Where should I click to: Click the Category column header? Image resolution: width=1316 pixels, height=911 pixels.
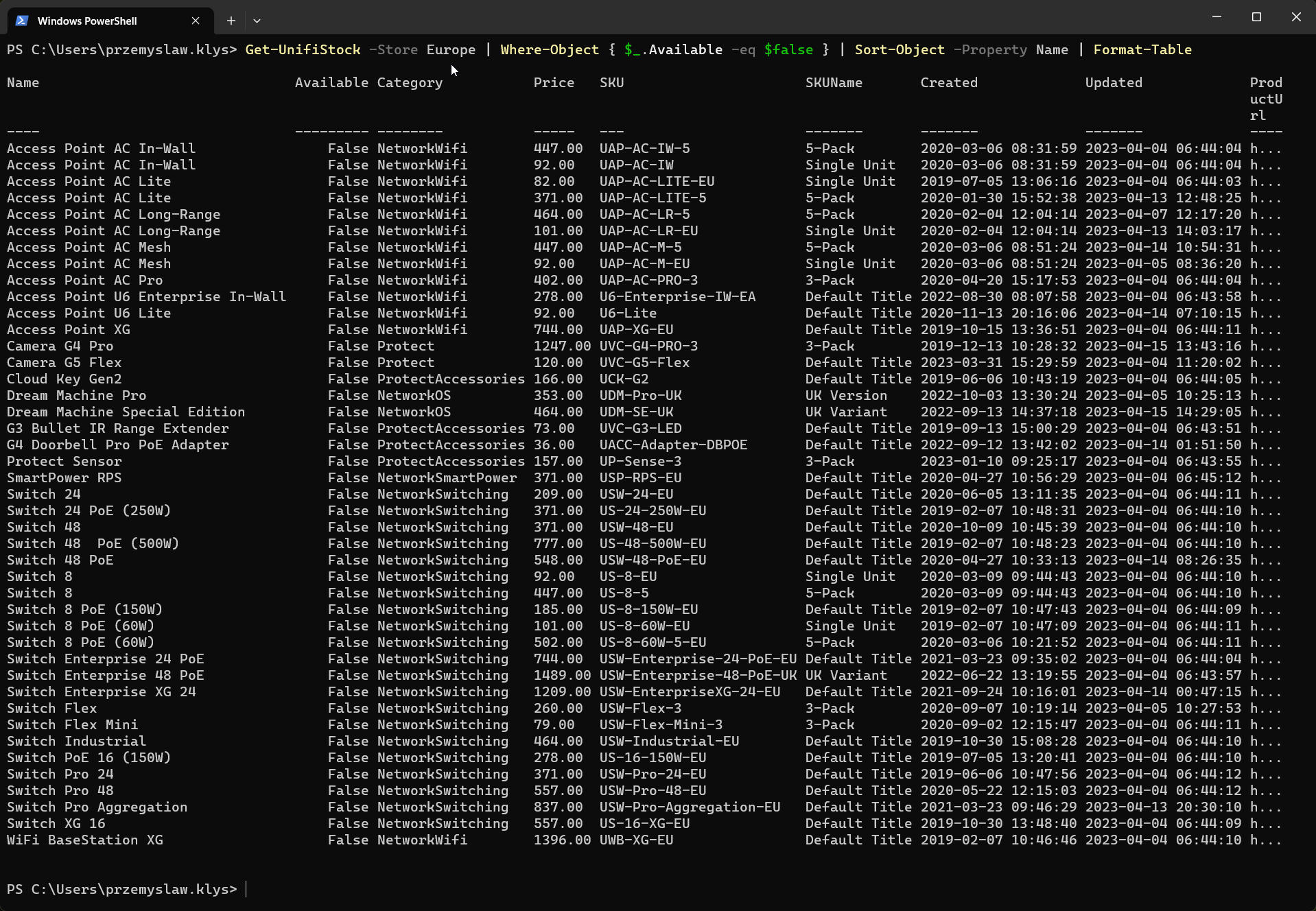coord(410,82)
